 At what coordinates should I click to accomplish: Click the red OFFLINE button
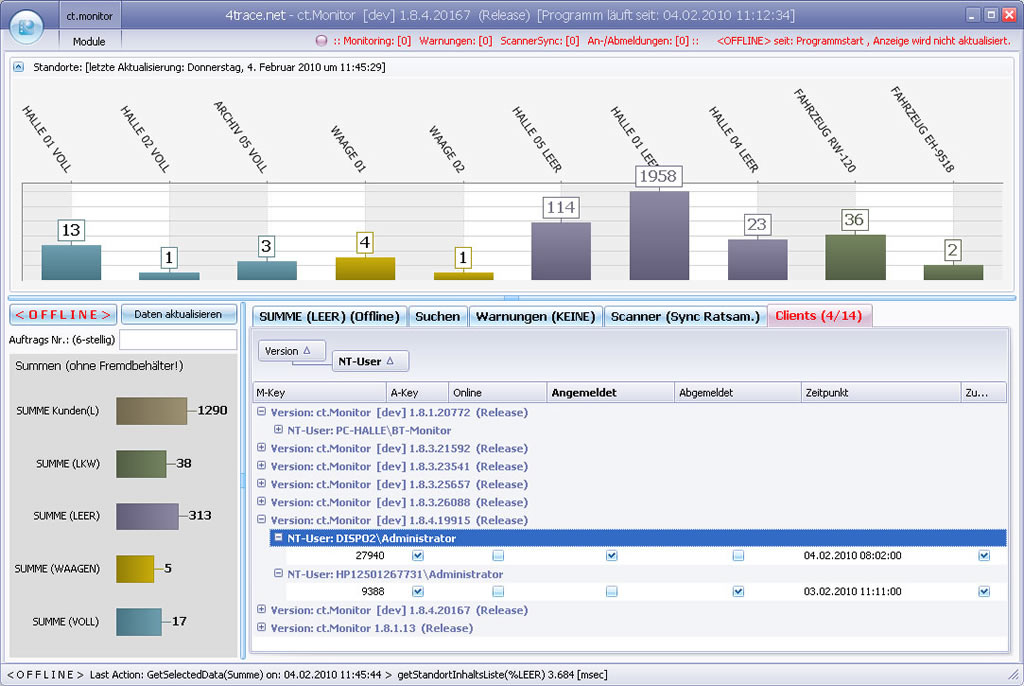pyautogui.click(x=63, y=314)
